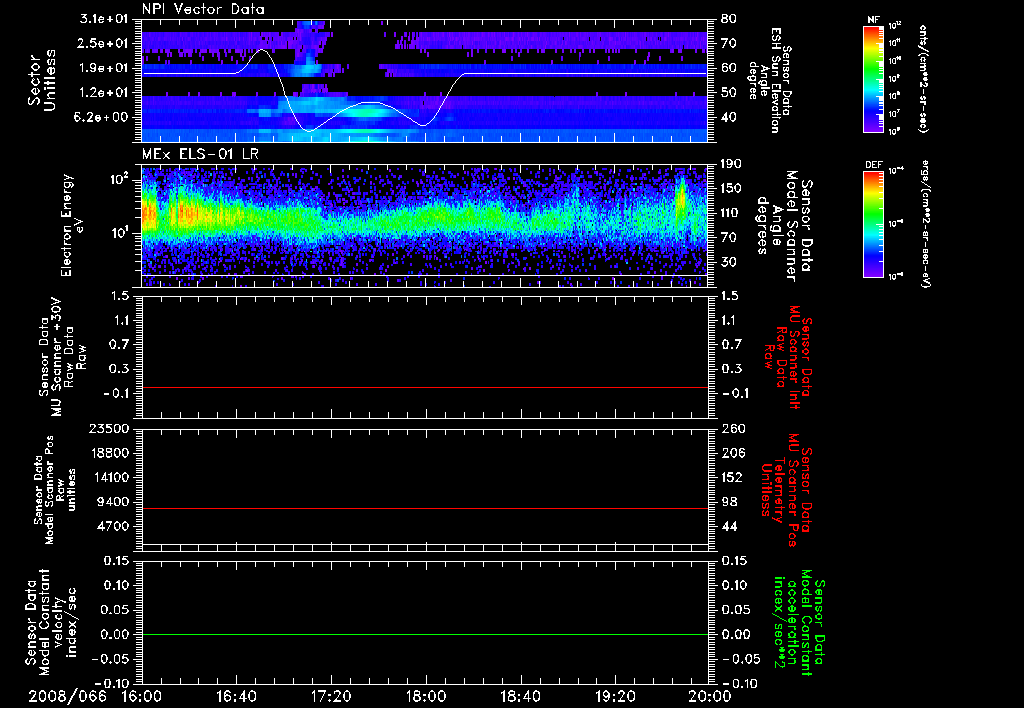Click the 19:20 time axis label
The width and height of the screenshot is (1024, 708).
[615, 696]
